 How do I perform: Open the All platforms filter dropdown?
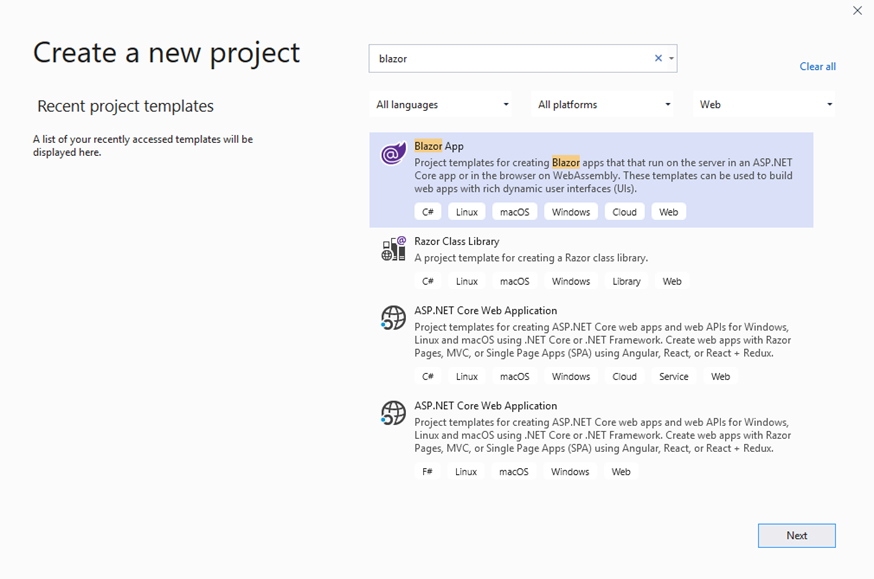click(602, 104)
